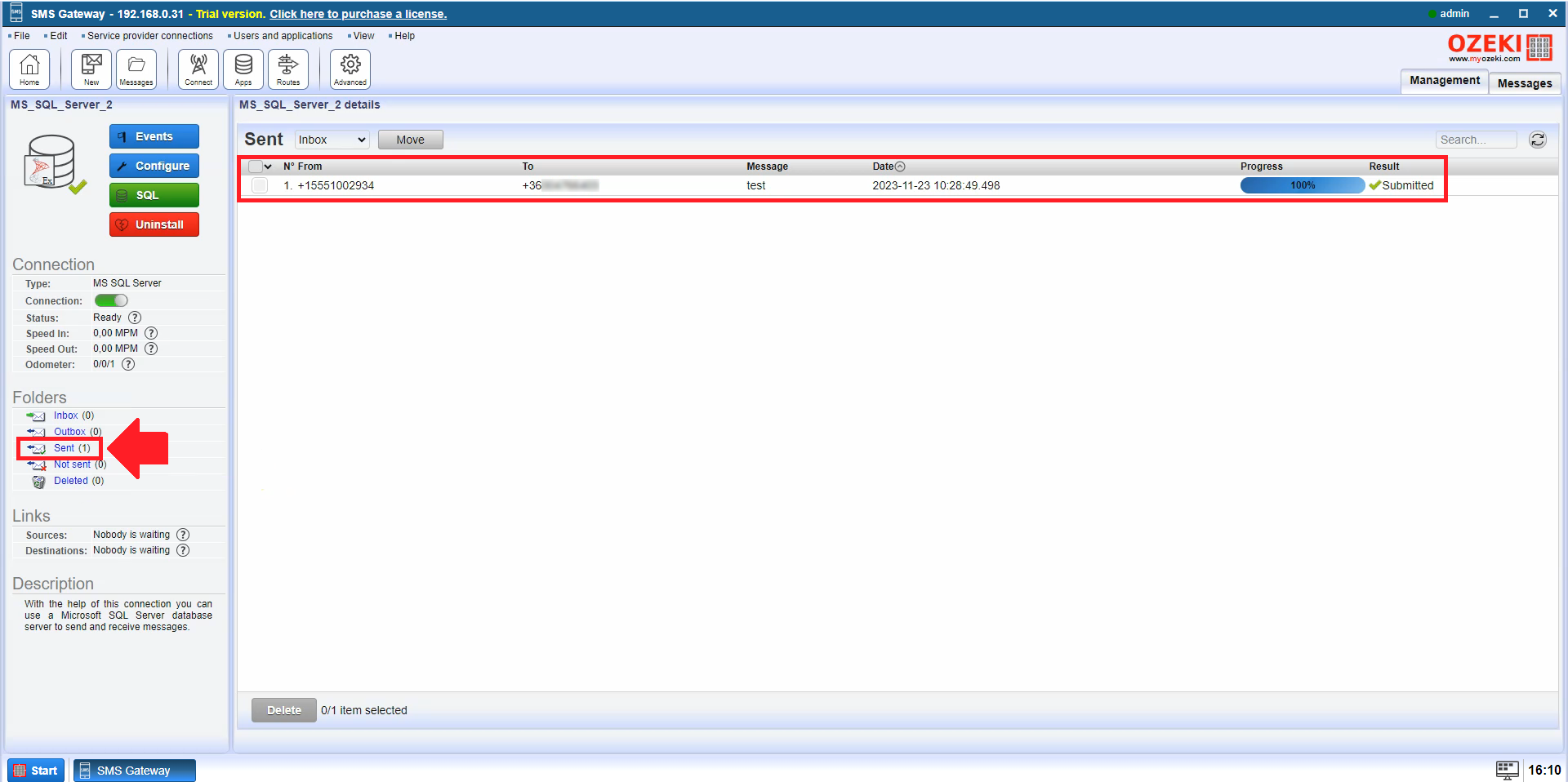
Task: Click the purchase a license link
Action: 358,14
